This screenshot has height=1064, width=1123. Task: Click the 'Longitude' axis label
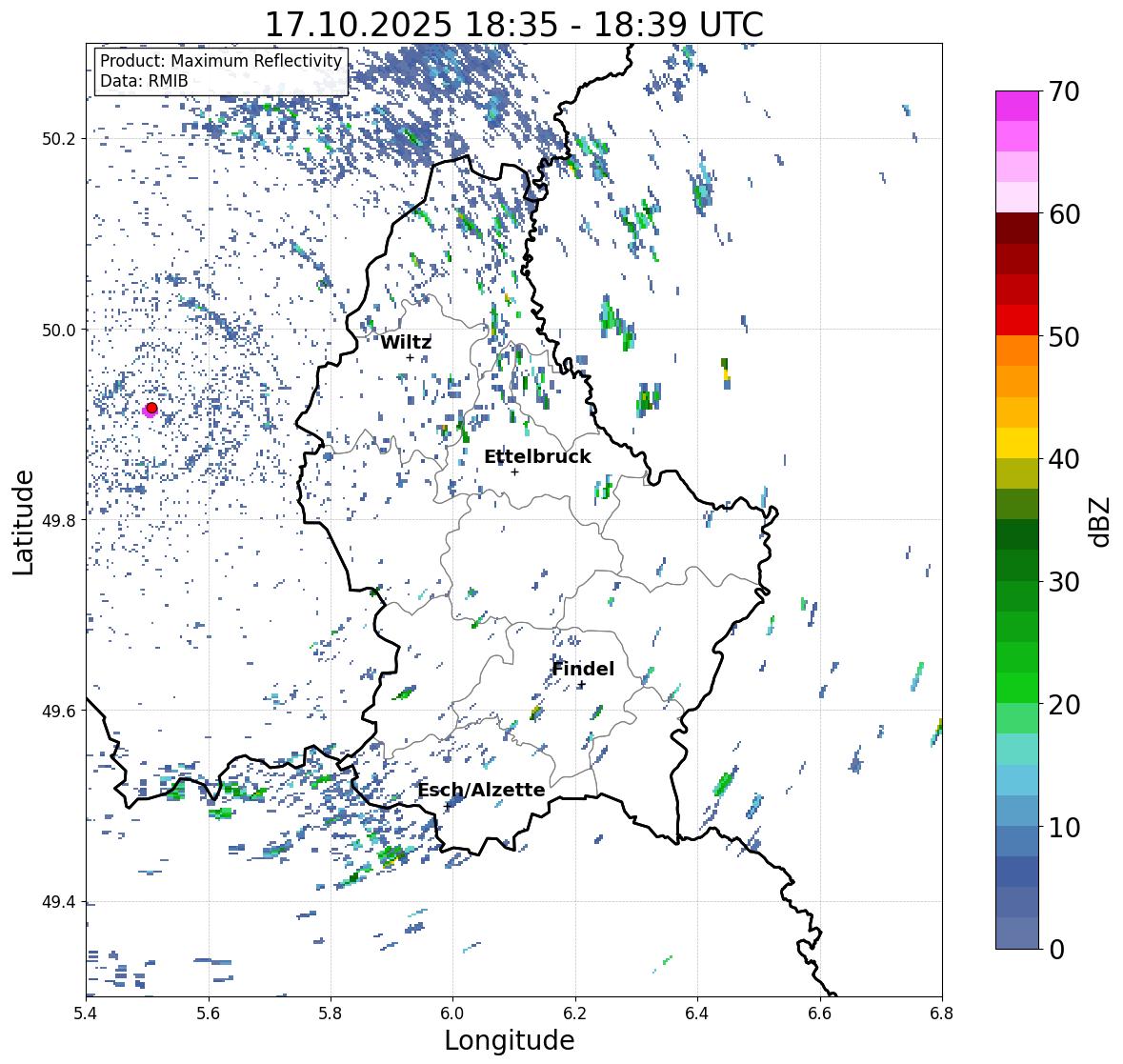tap(510, 1040)
